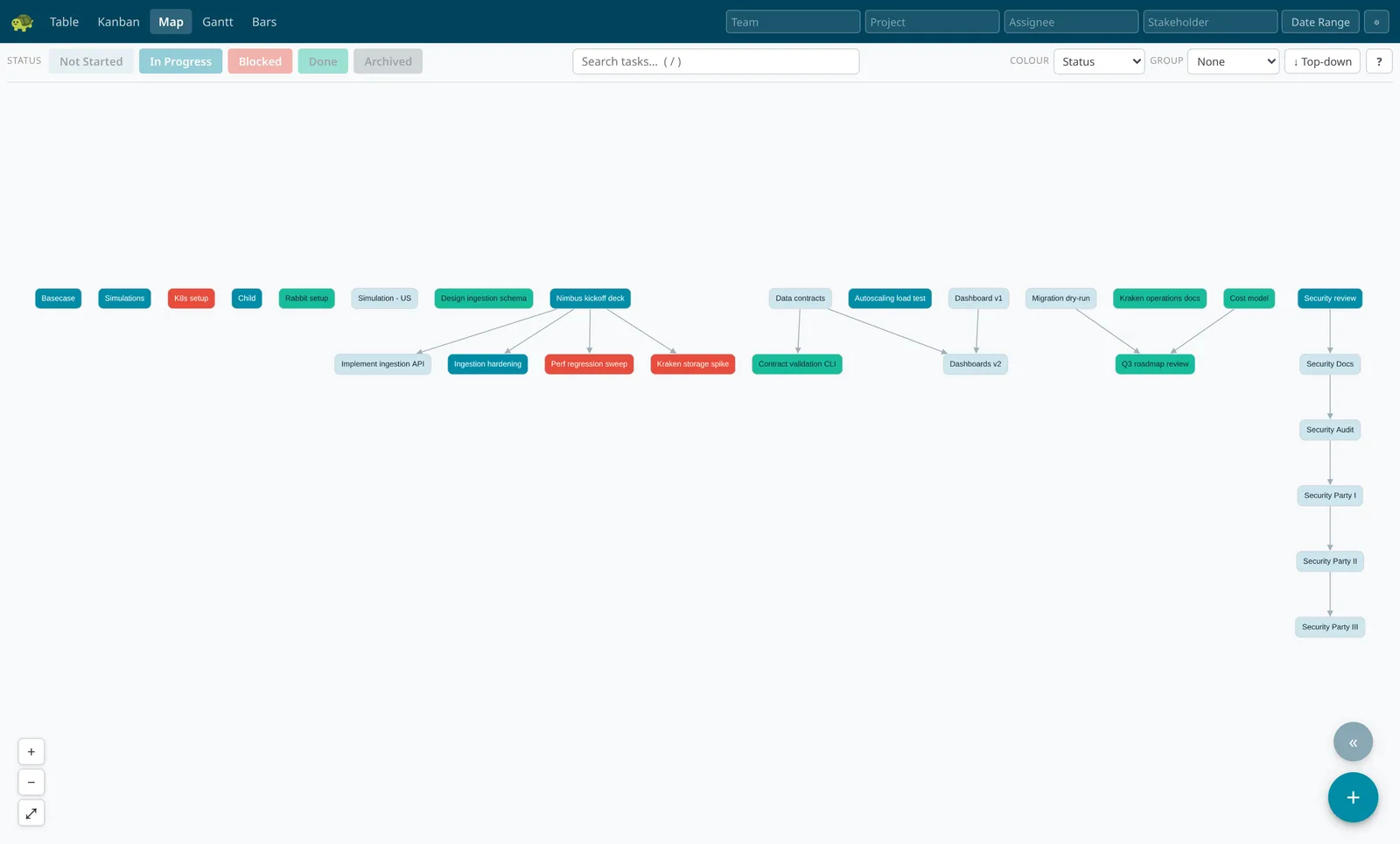Open the Date Range picker
Viewport: 1400px width, 844px height.
click(1320, 22)
